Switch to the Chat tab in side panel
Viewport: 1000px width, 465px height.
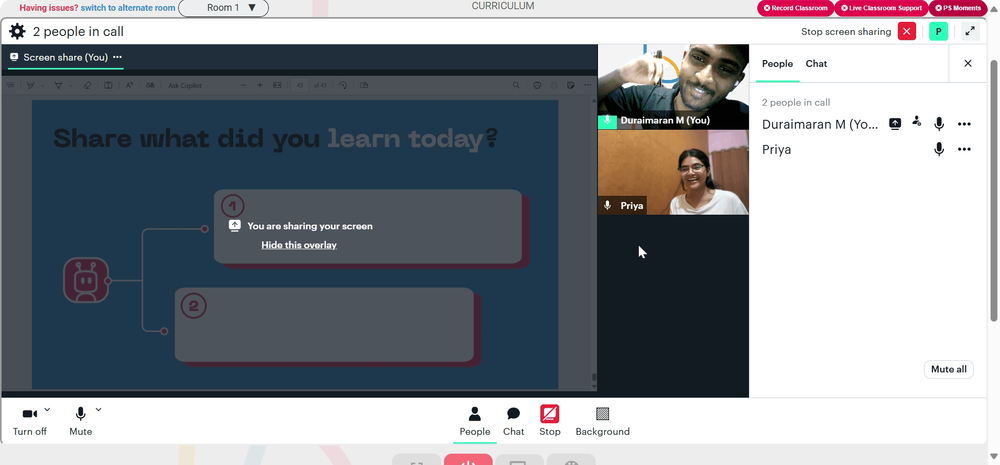click(816, 64)
